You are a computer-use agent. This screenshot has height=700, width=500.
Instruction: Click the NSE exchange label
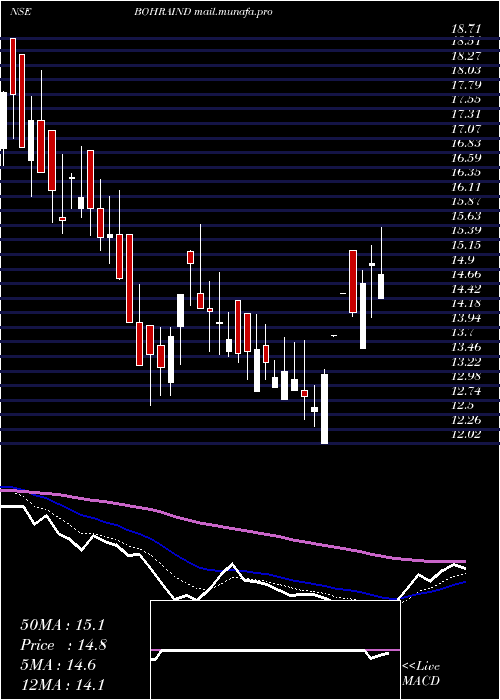[21, 12]
